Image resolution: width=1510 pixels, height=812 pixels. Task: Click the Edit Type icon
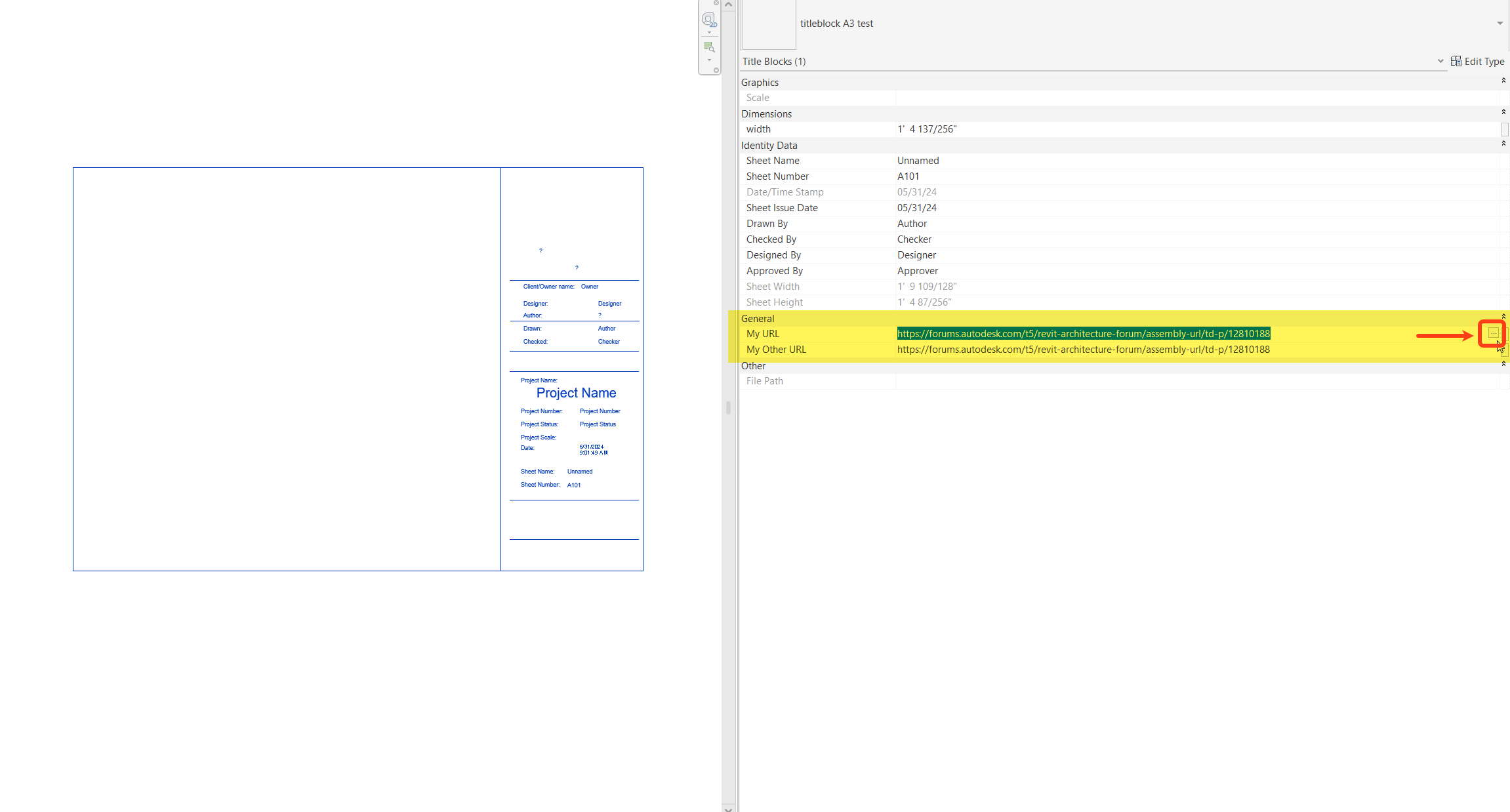pyautogui.click(x=1456, y=61)
